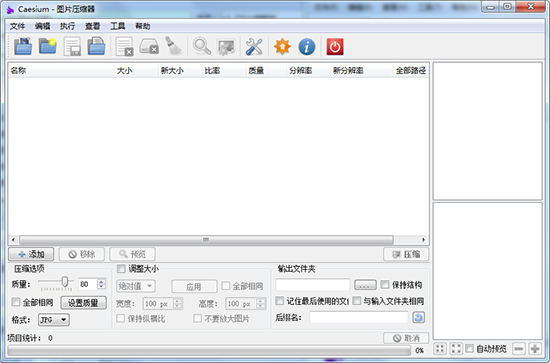The image size is (550, 363).
Task: Click the open folder toolbar icon
Action: pos(48,46)
